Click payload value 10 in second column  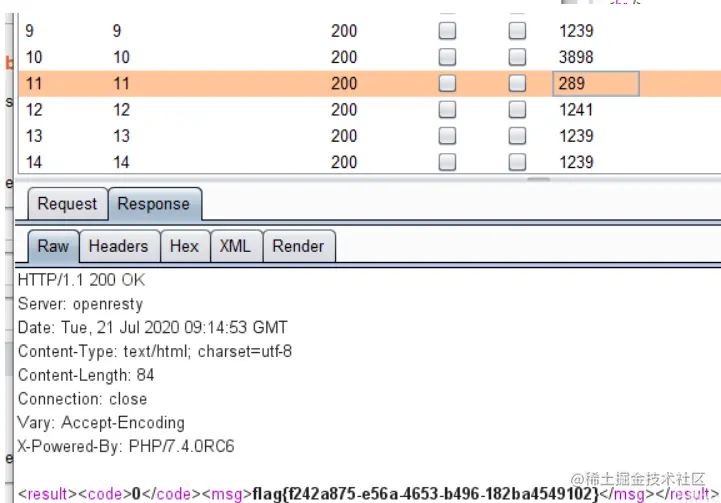121,57
